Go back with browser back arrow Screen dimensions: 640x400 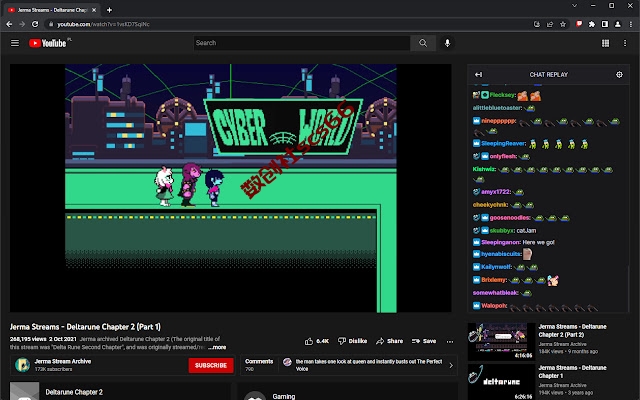pos(9,24)
